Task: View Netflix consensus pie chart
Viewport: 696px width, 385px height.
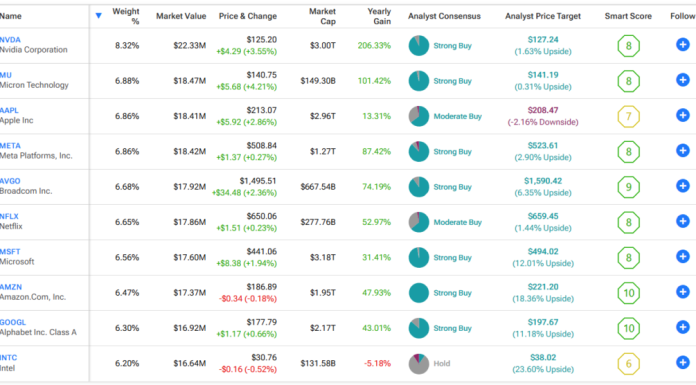Action: click(419, 222)
